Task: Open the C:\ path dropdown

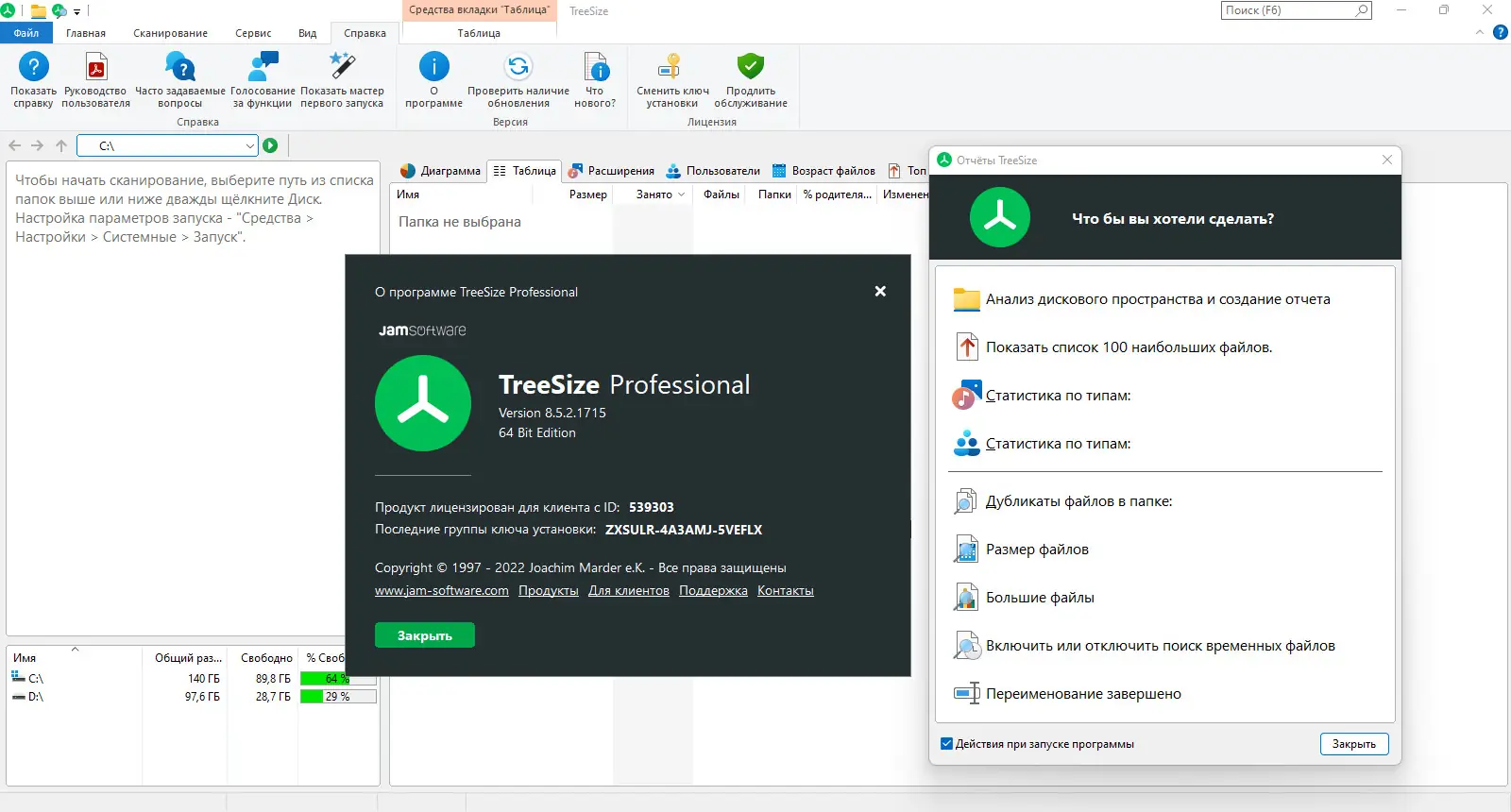Action: 249,145
